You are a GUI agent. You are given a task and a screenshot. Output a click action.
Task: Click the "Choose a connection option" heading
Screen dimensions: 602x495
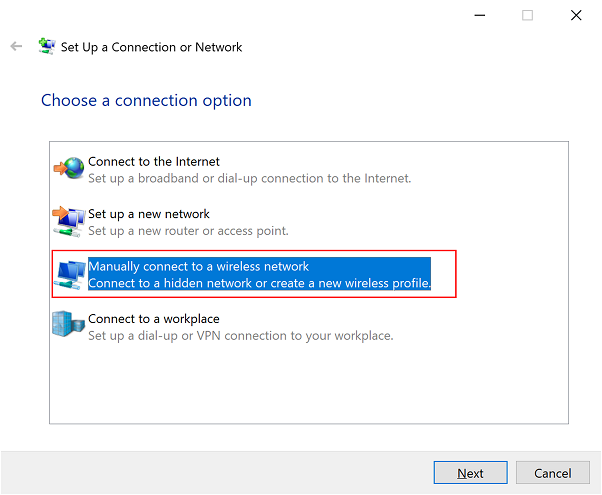(146, 101)
